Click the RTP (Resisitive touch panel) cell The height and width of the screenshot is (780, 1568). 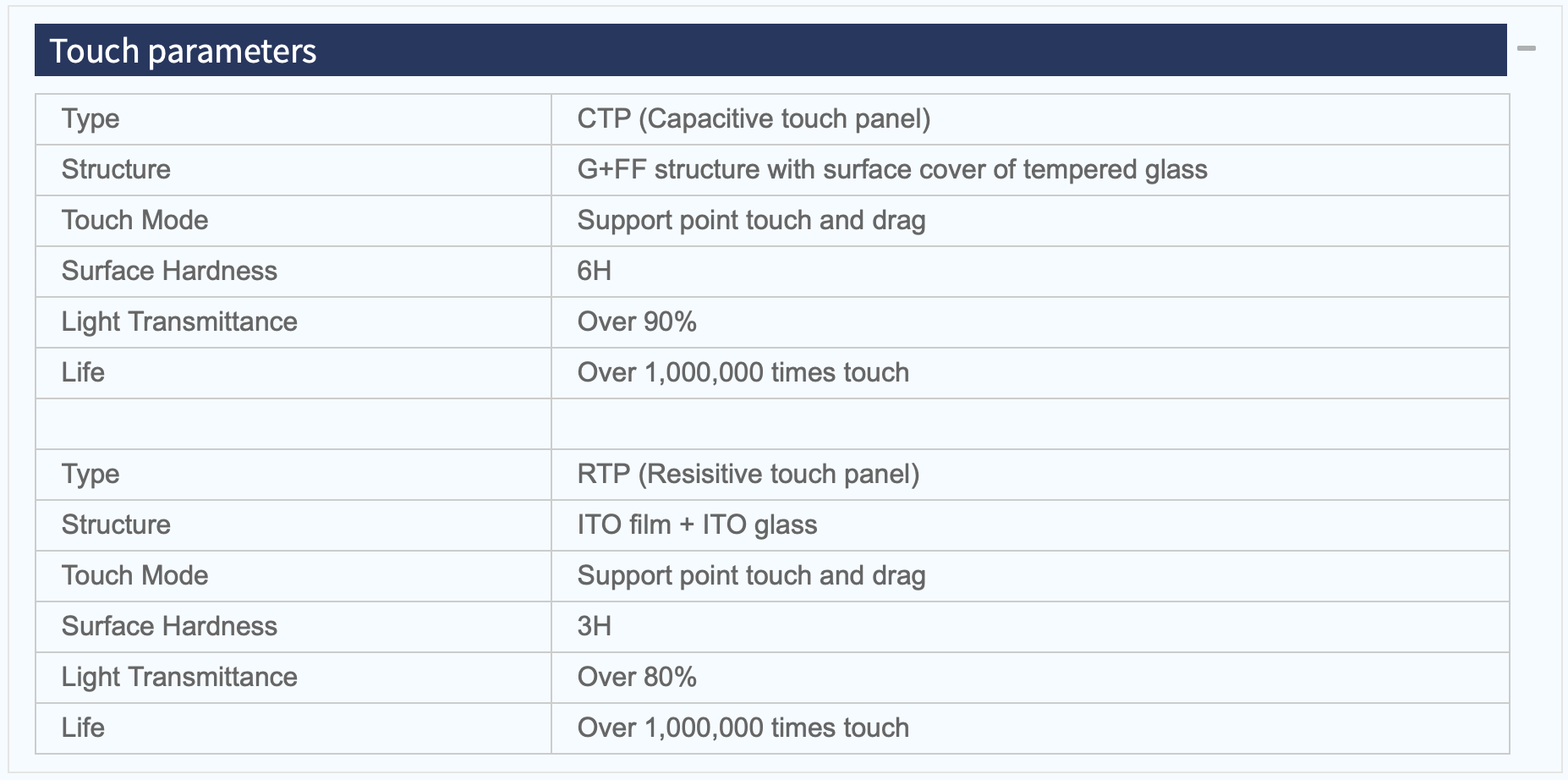tap(1030, 475)
